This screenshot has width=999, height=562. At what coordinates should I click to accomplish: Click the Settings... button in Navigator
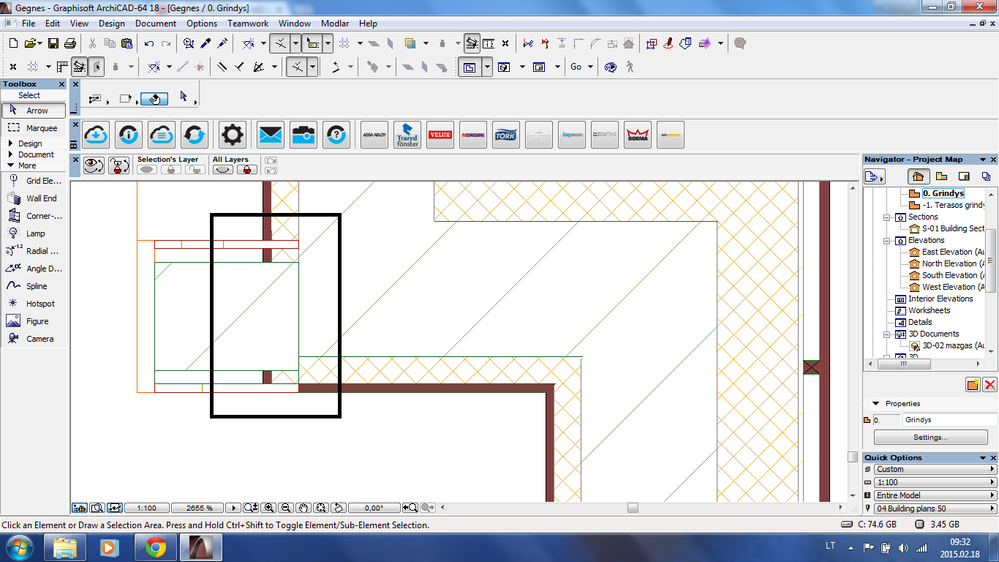pos(930,438)
